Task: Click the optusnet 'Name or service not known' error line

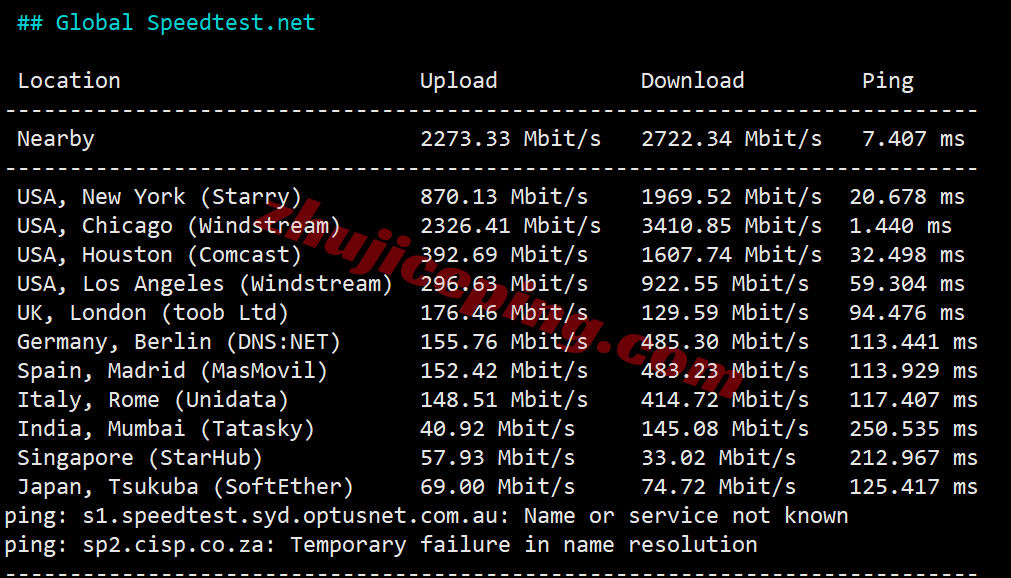Action: (426, 516)
